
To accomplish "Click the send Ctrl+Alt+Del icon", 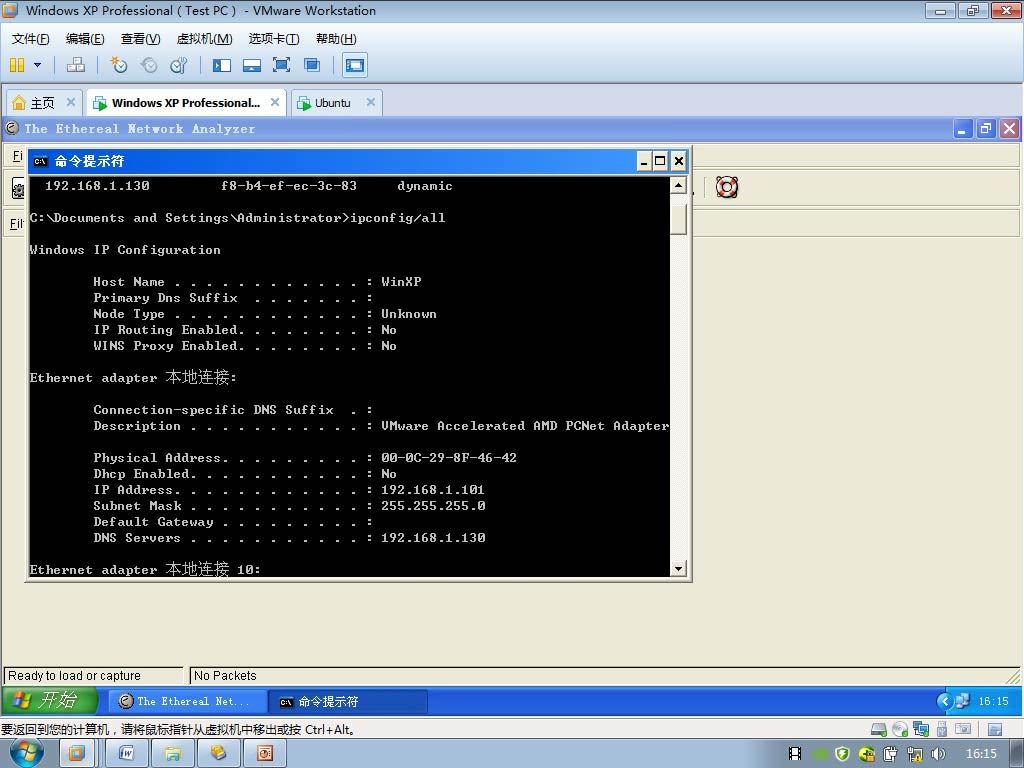I will (x=76, y=65).
